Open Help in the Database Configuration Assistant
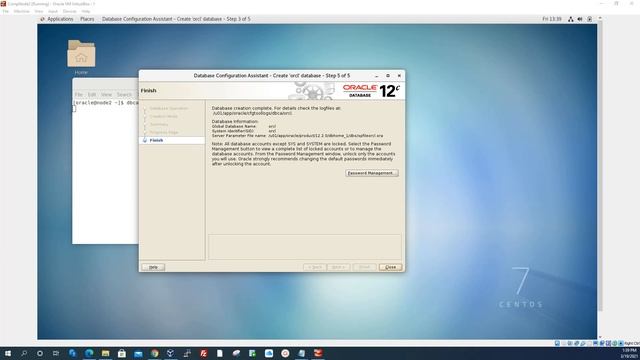Screen dimensions: 640x360 (x=153, y=267)
